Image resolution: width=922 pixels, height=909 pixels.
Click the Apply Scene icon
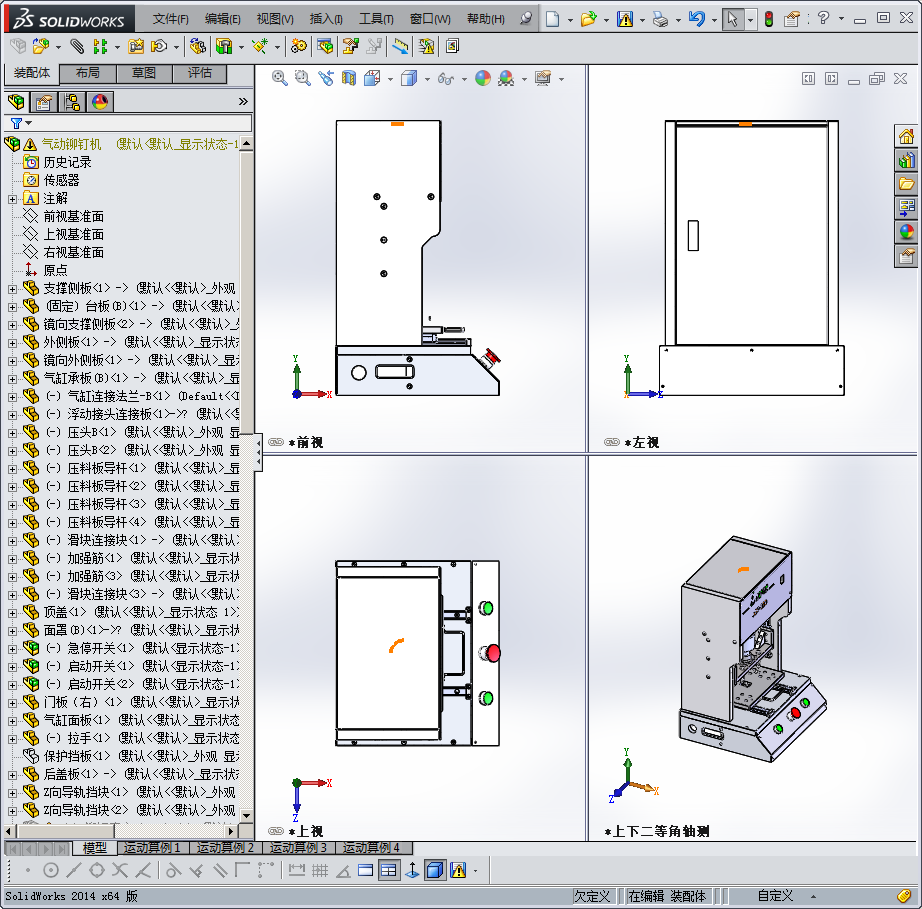click(506, 78)
